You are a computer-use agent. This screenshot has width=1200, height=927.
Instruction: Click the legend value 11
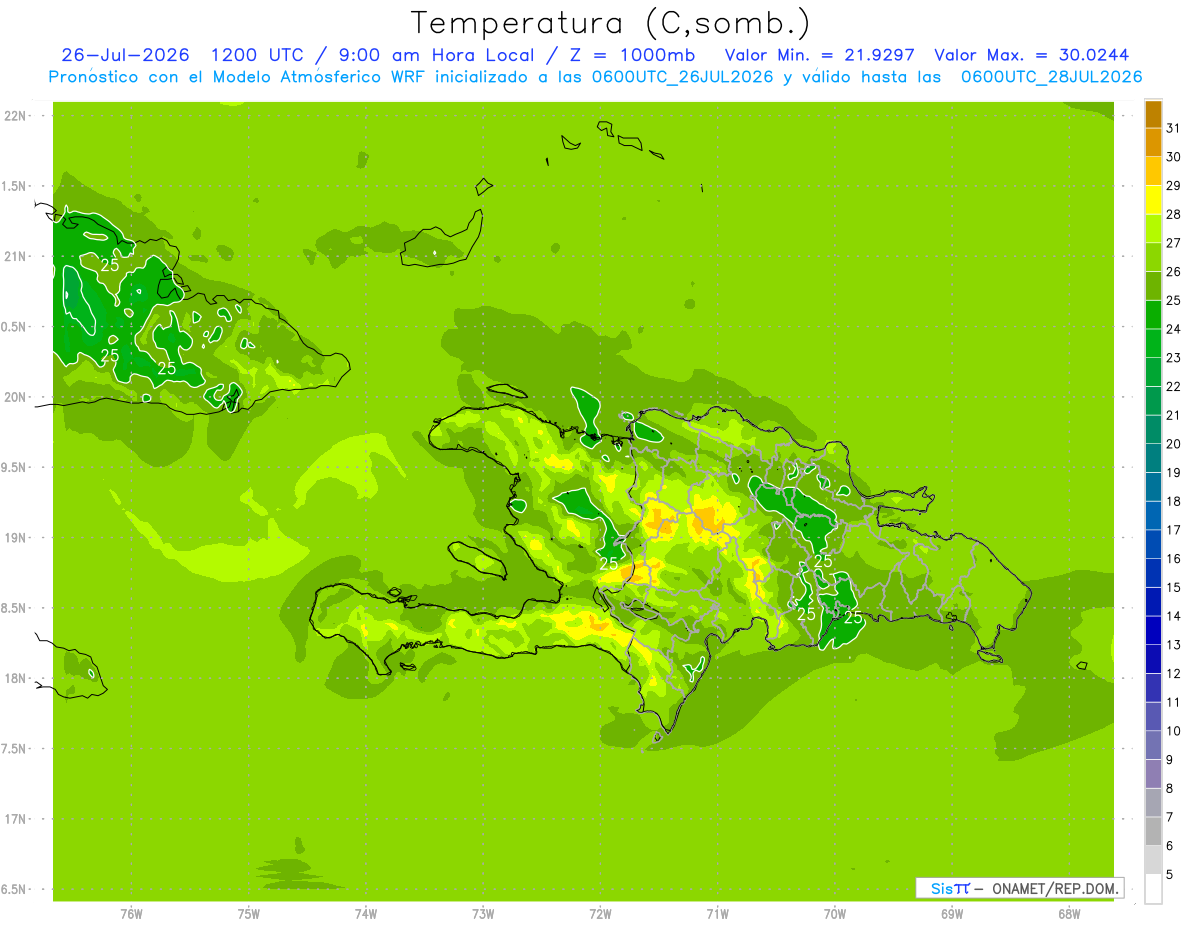tap(1173, 702)
